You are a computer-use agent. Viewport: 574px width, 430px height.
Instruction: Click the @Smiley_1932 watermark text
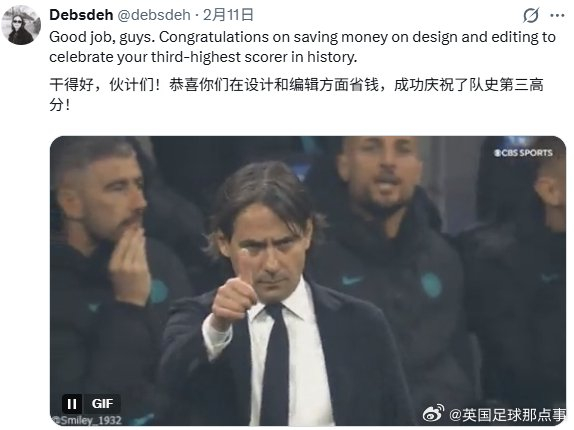pos(87,420)
